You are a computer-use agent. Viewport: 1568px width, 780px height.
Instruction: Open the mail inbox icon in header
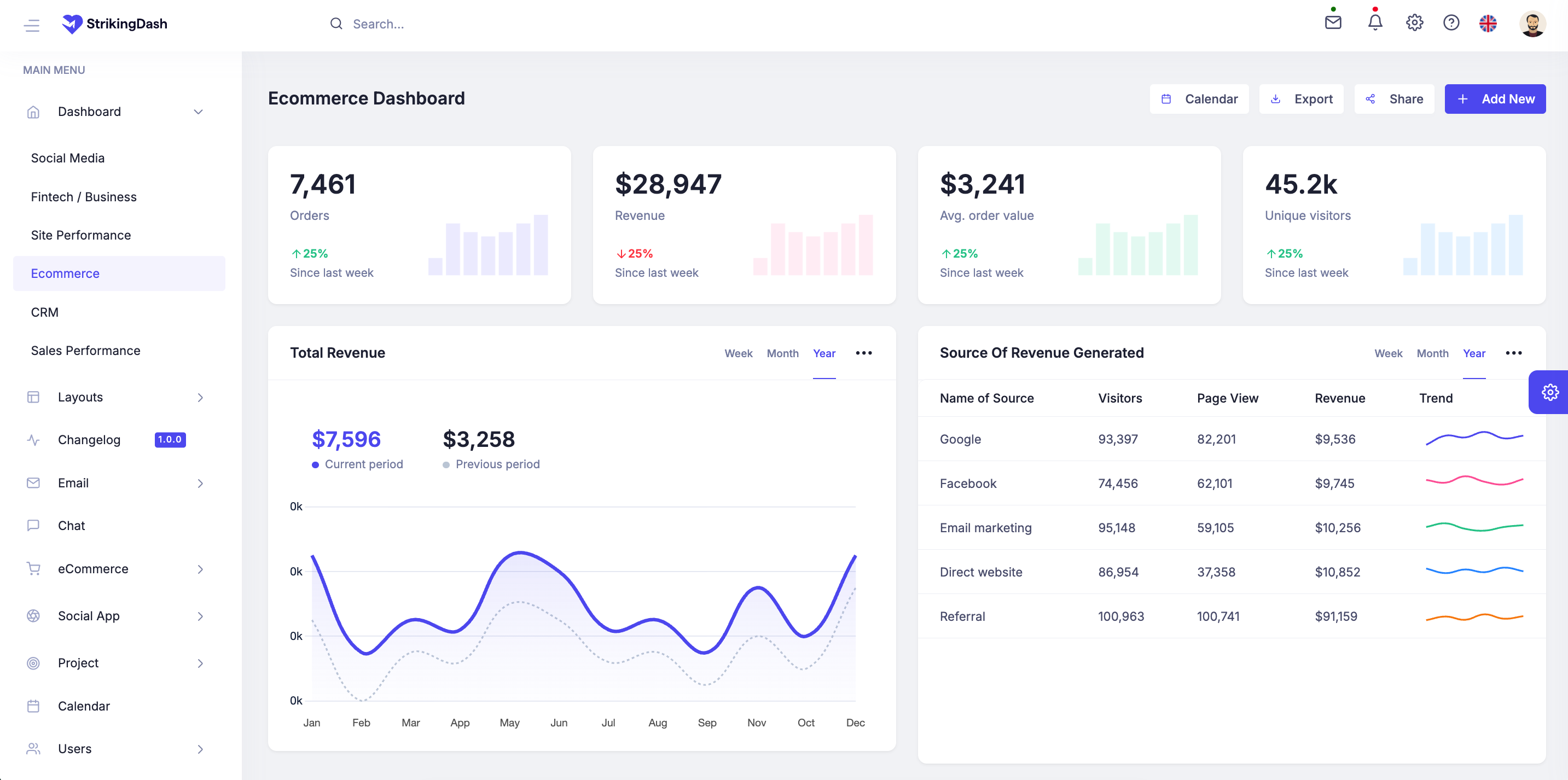[1333, 22]
